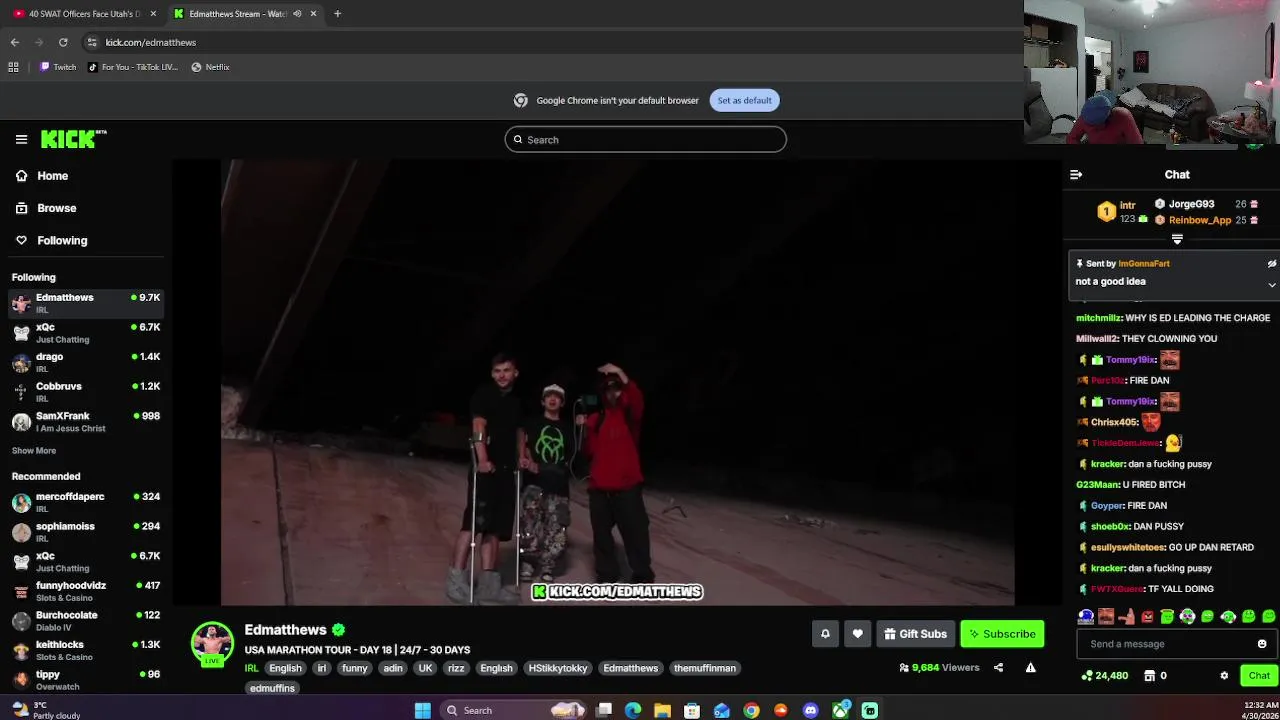Open SamXFrank channel in sidebar
Screen dimensions: 1280x720
click(86, 421)
